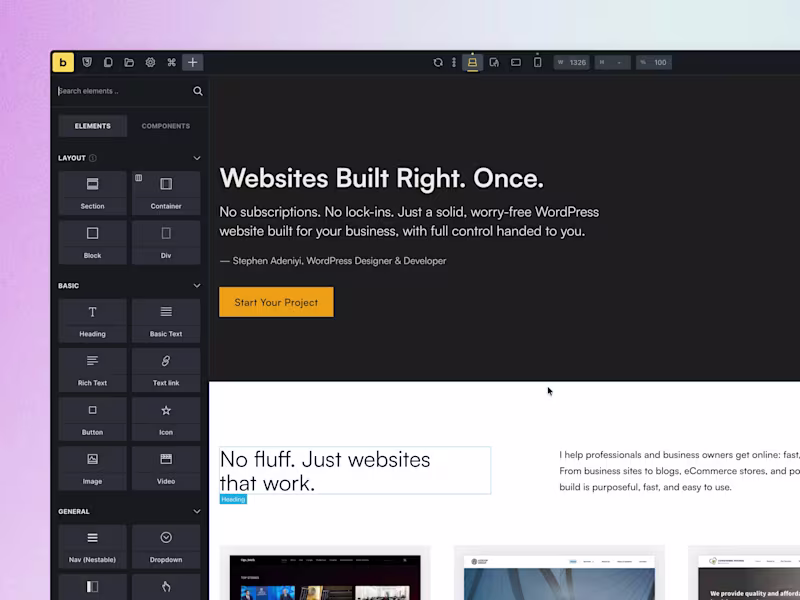800x600 pixels.
Task: Click the Layout info icon
Action: (92, 158)
